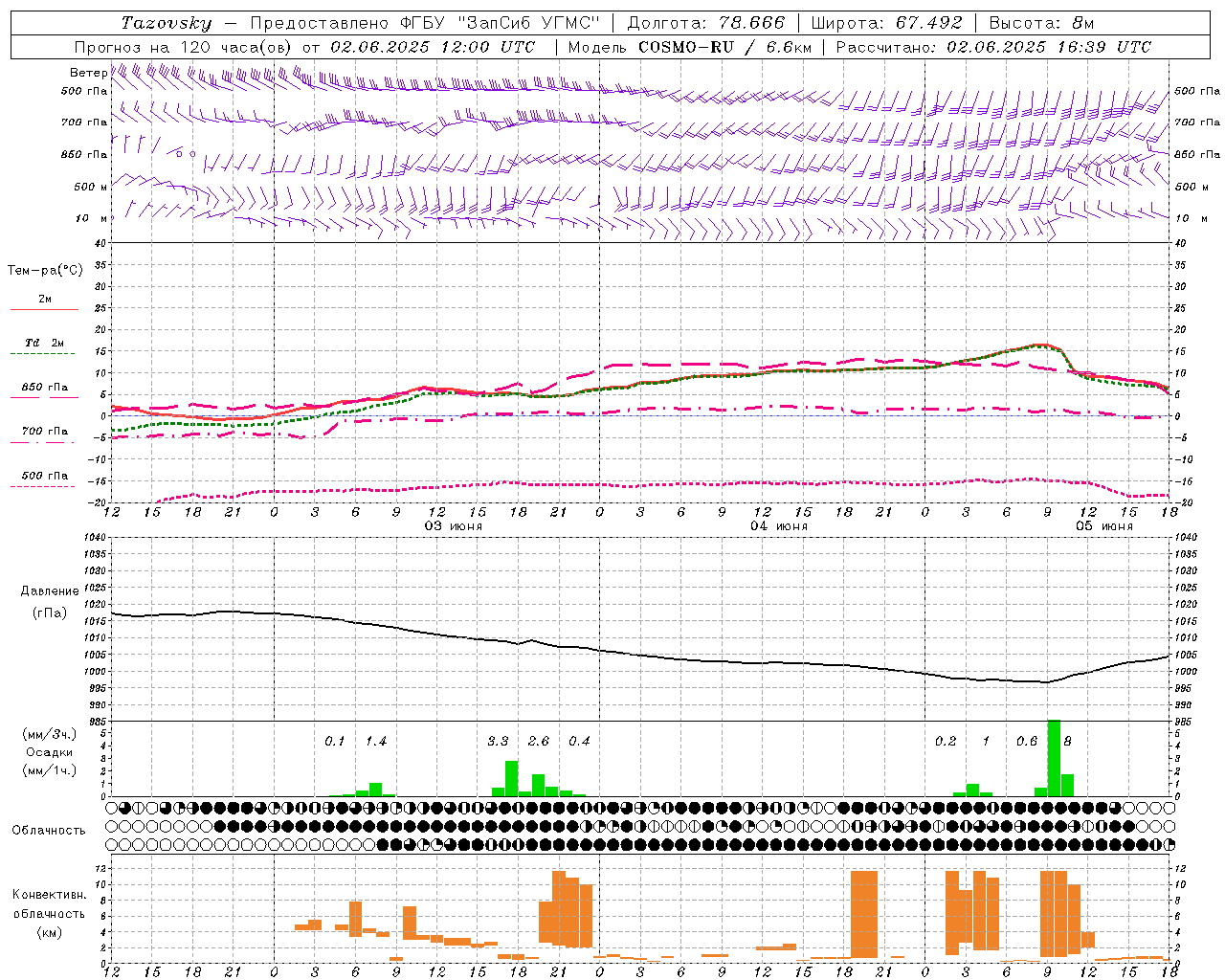The width and height of the screenshot is (1225, 980).
Task: Click the 'Широта: 67.492' header field
Action: pos(887,23)
